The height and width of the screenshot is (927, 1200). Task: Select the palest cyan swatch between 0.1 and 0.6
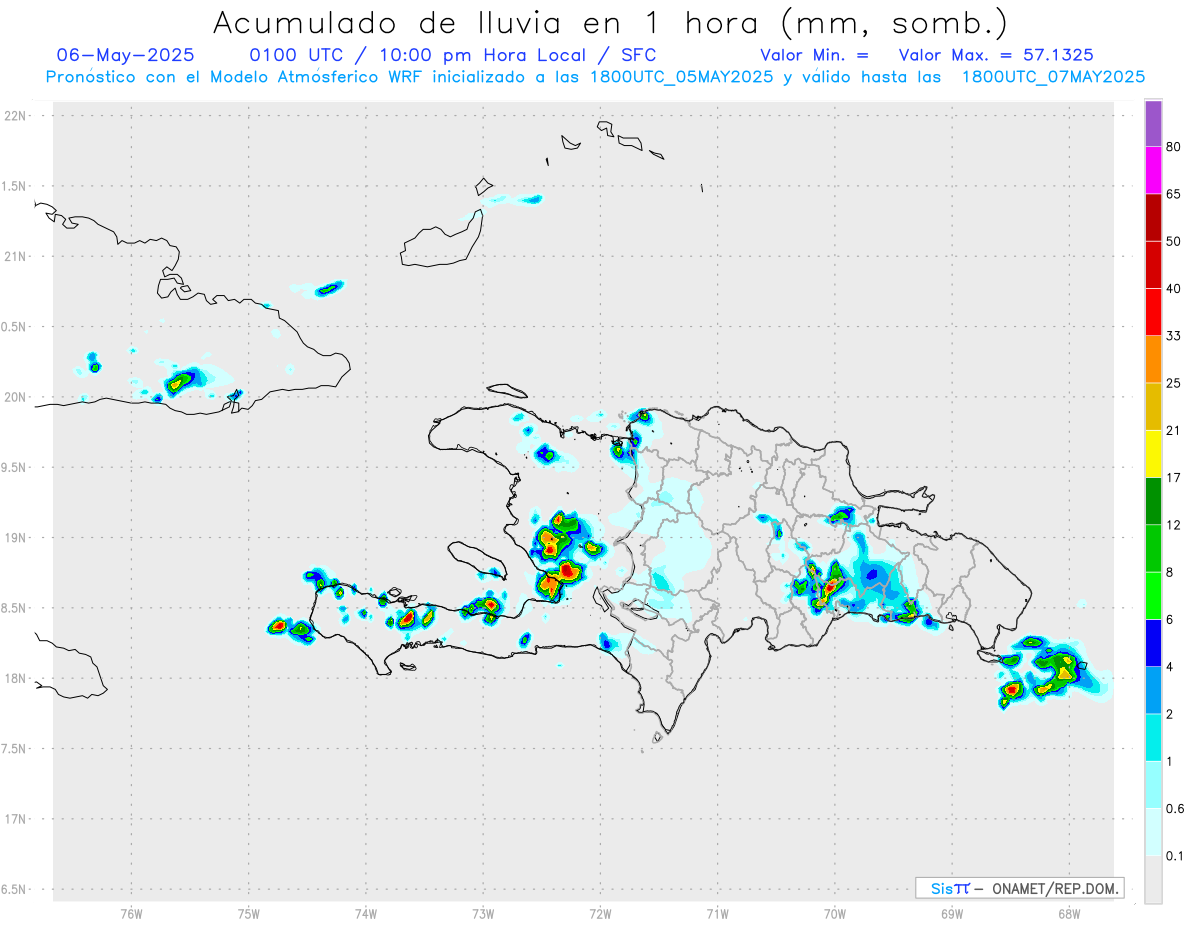tap(1153, 831)
